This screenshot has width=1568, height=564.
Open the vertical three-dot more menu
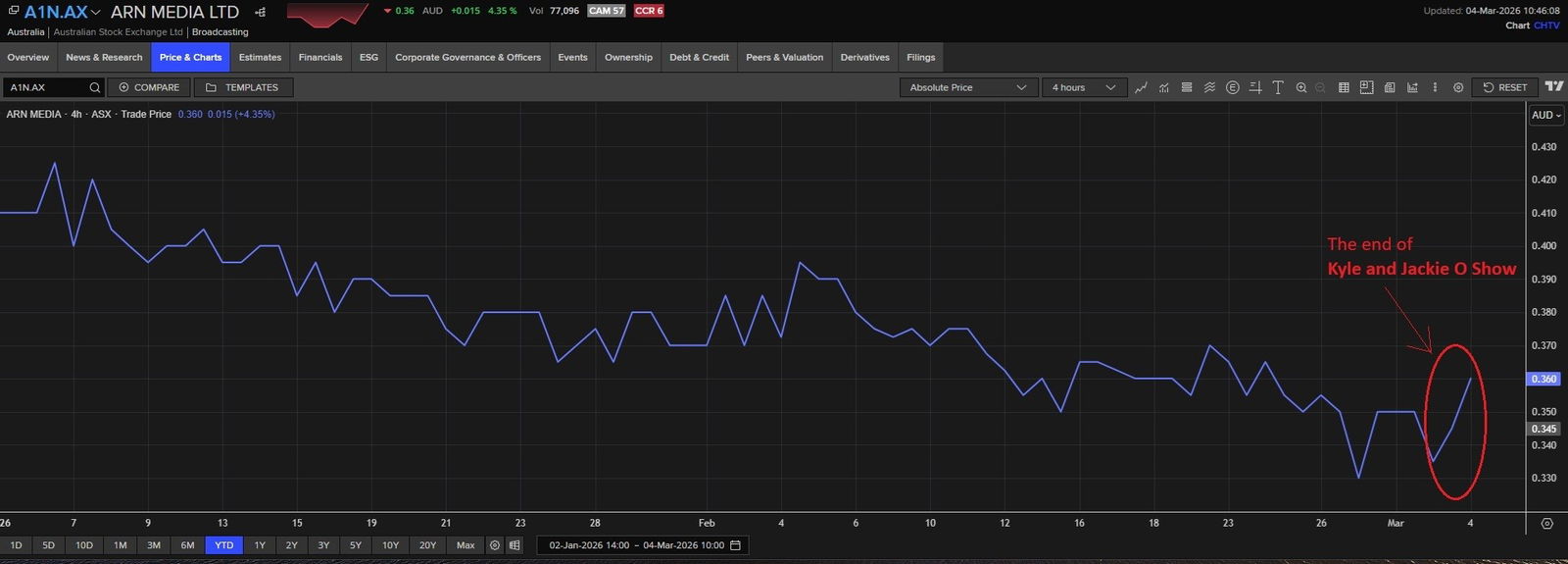point(1435,87)
